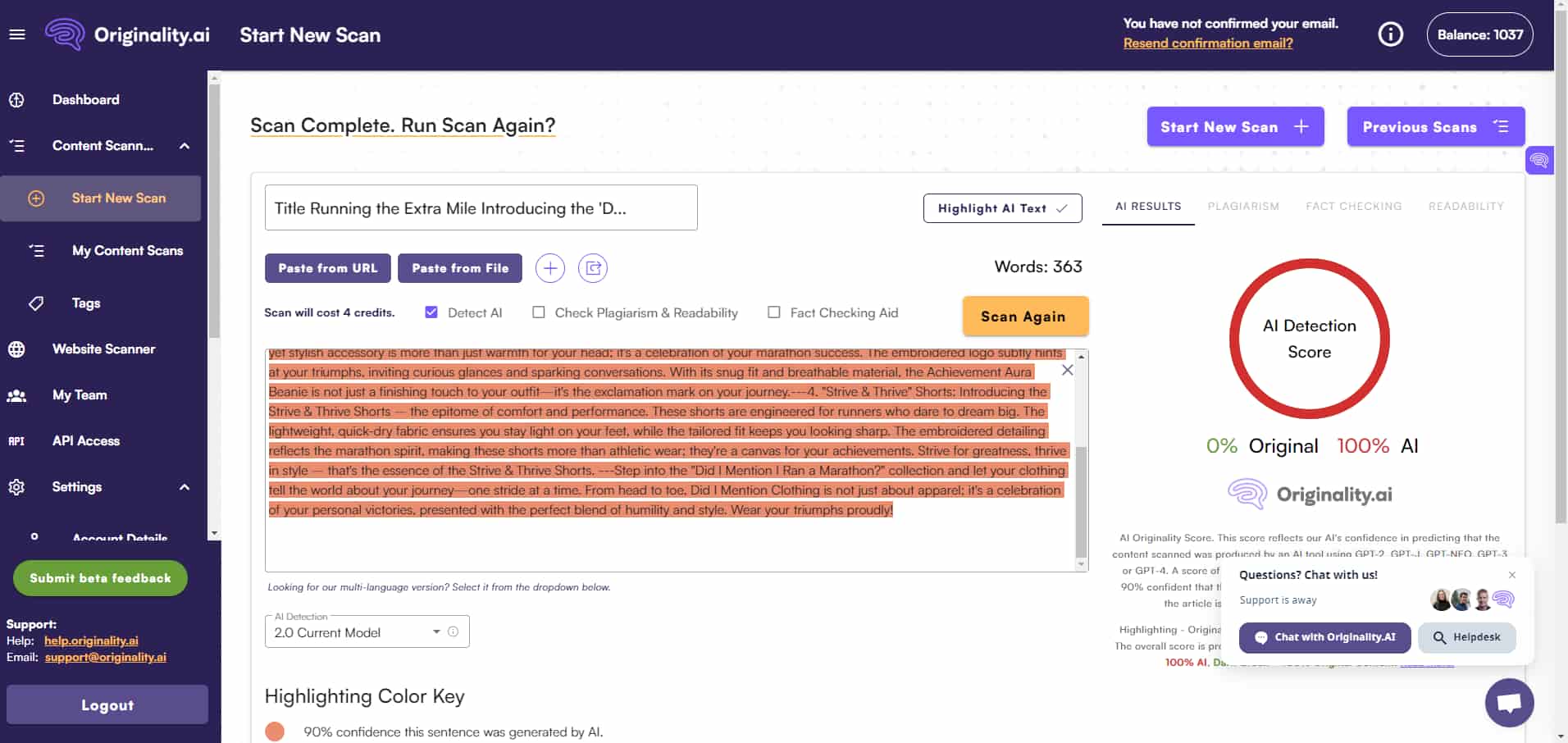This screenshot has width=1568, height=743.
Task: Click the share/export circle icon near Paste from File
Action: click(x=593, y=268)
